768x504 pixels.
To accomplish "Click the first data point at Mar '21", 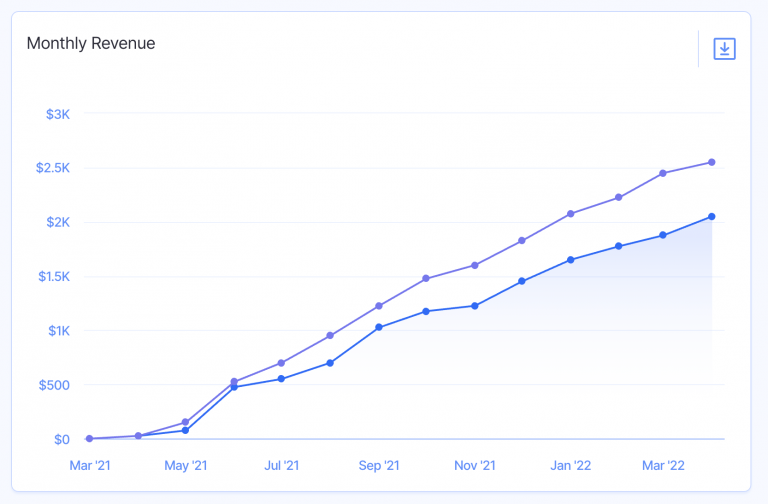I will (90, 438).
